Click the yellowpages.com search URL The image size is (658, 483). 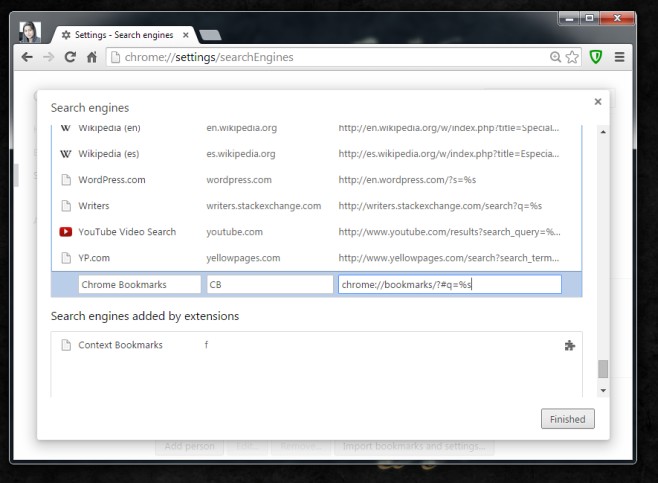point(449,258)
